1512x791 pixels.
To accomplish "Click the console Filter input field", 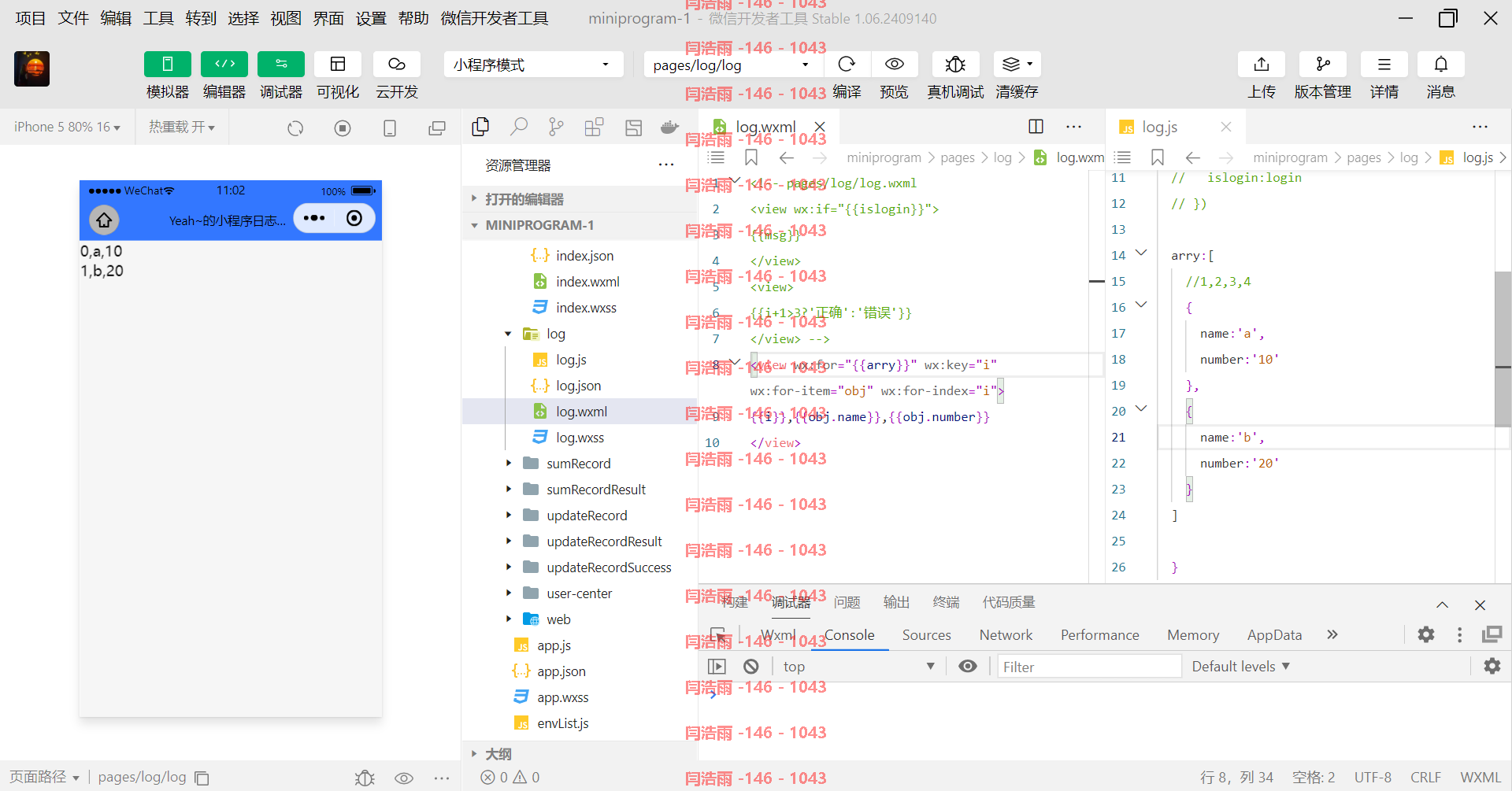I will pos(1089,667).
